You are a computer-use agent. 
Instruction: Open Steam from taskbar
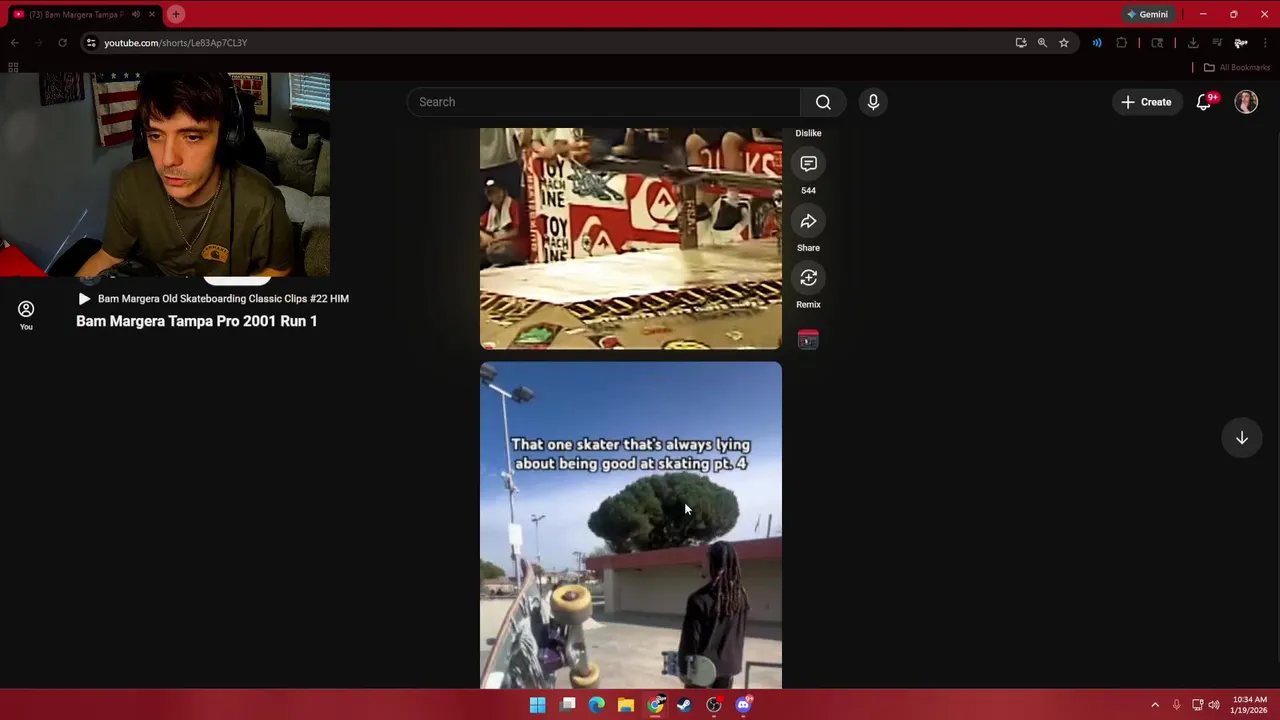click(684, 705)
